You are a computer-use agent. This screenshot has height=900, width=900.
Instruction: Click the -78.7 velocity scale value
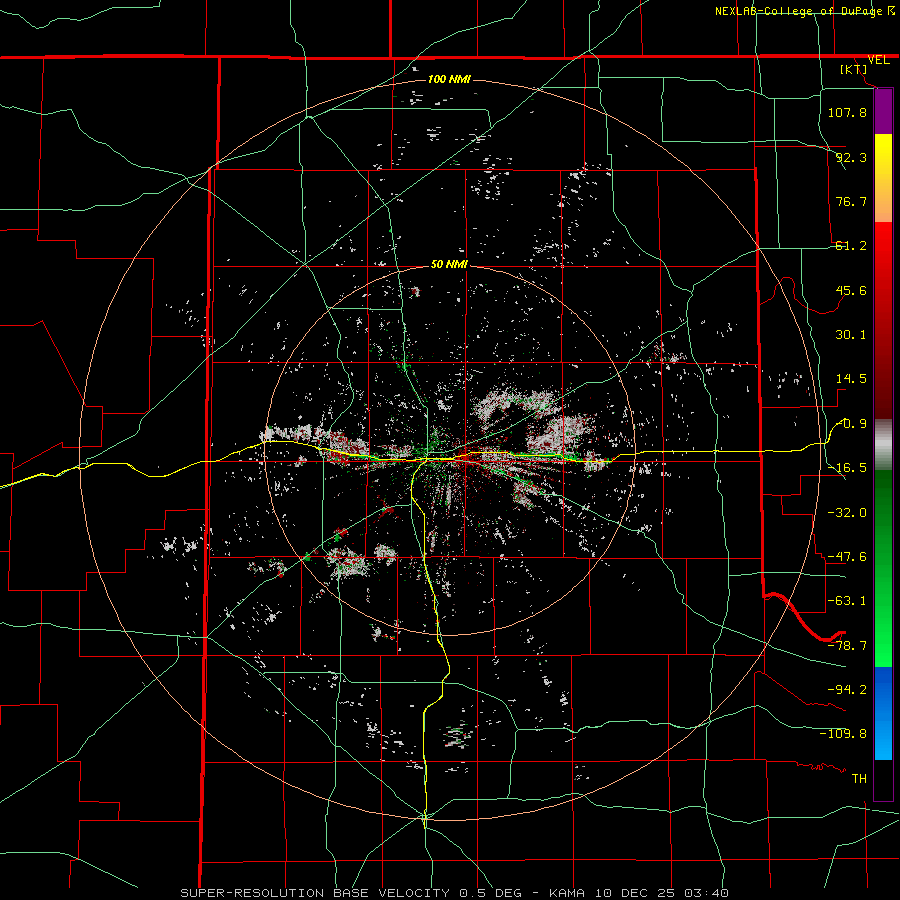[847, 646]
